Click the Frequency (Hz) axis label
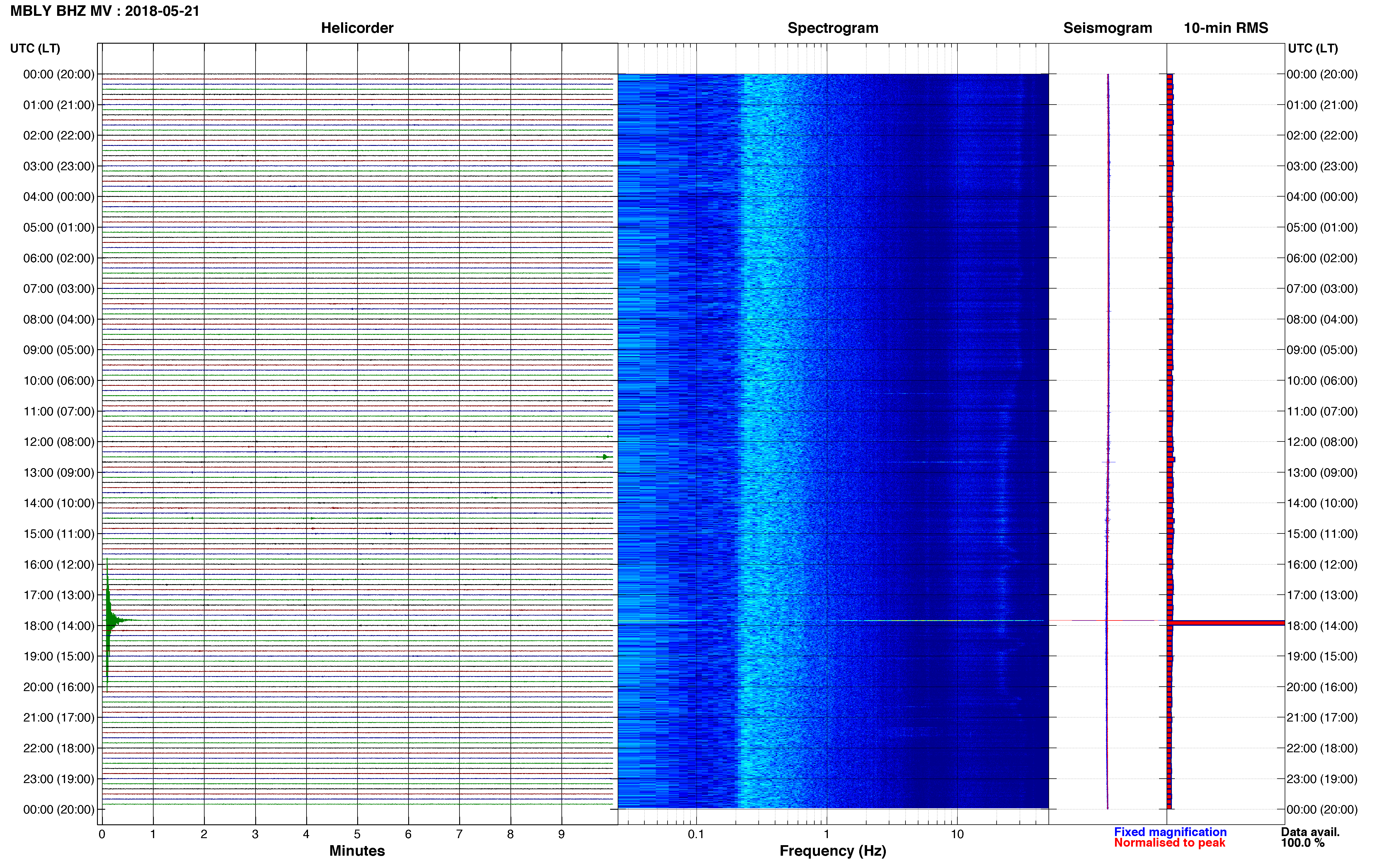1389x868 pixels. pos(833,851)
